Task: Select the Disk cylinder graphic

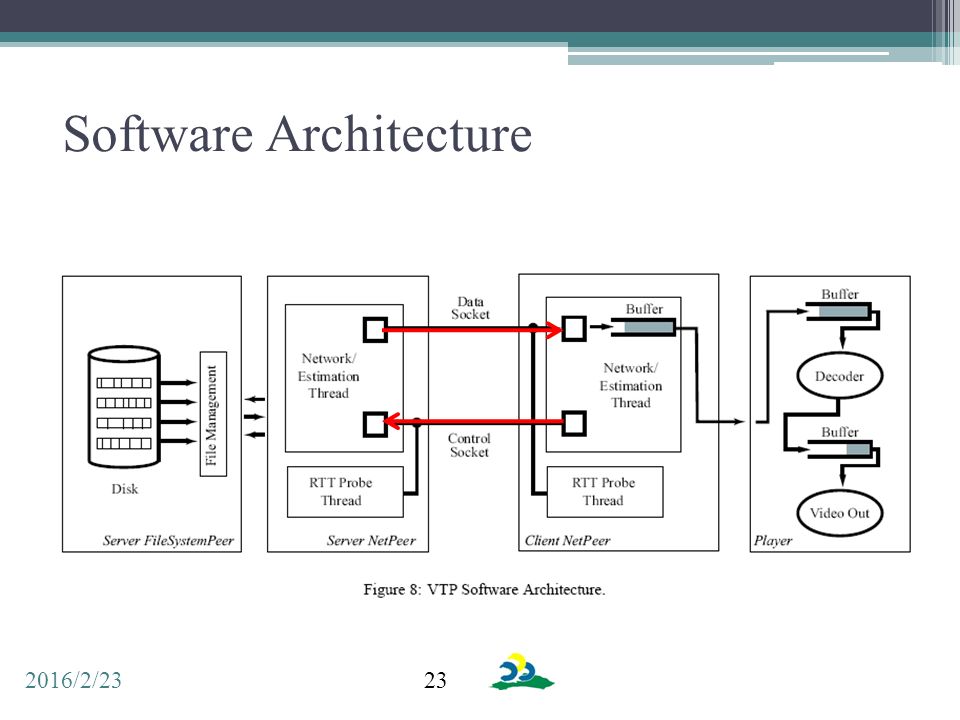Action: coord(124,407)
